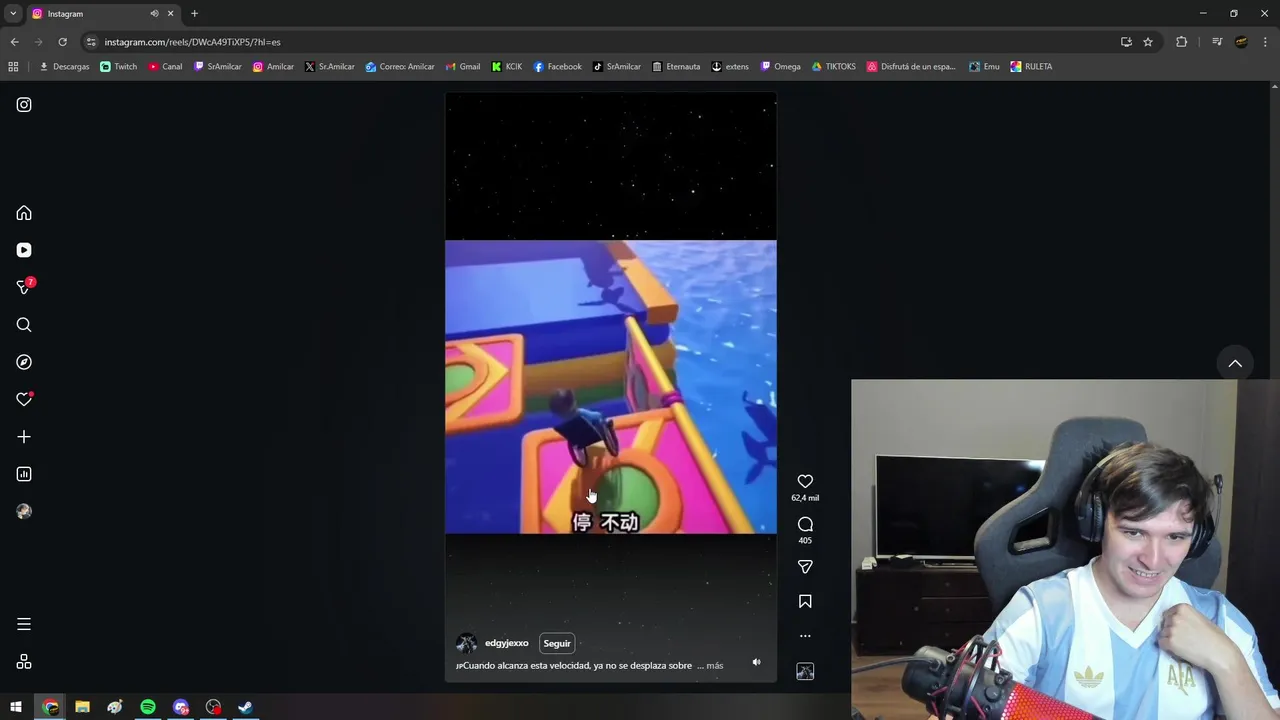Click Seguir to follow edgyjexxo

557,643
